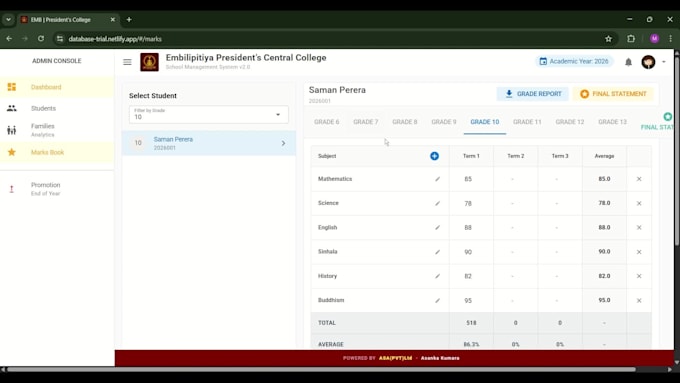Remove the Science row
Screen dimensions: 680x383
(x=639, y=203)
